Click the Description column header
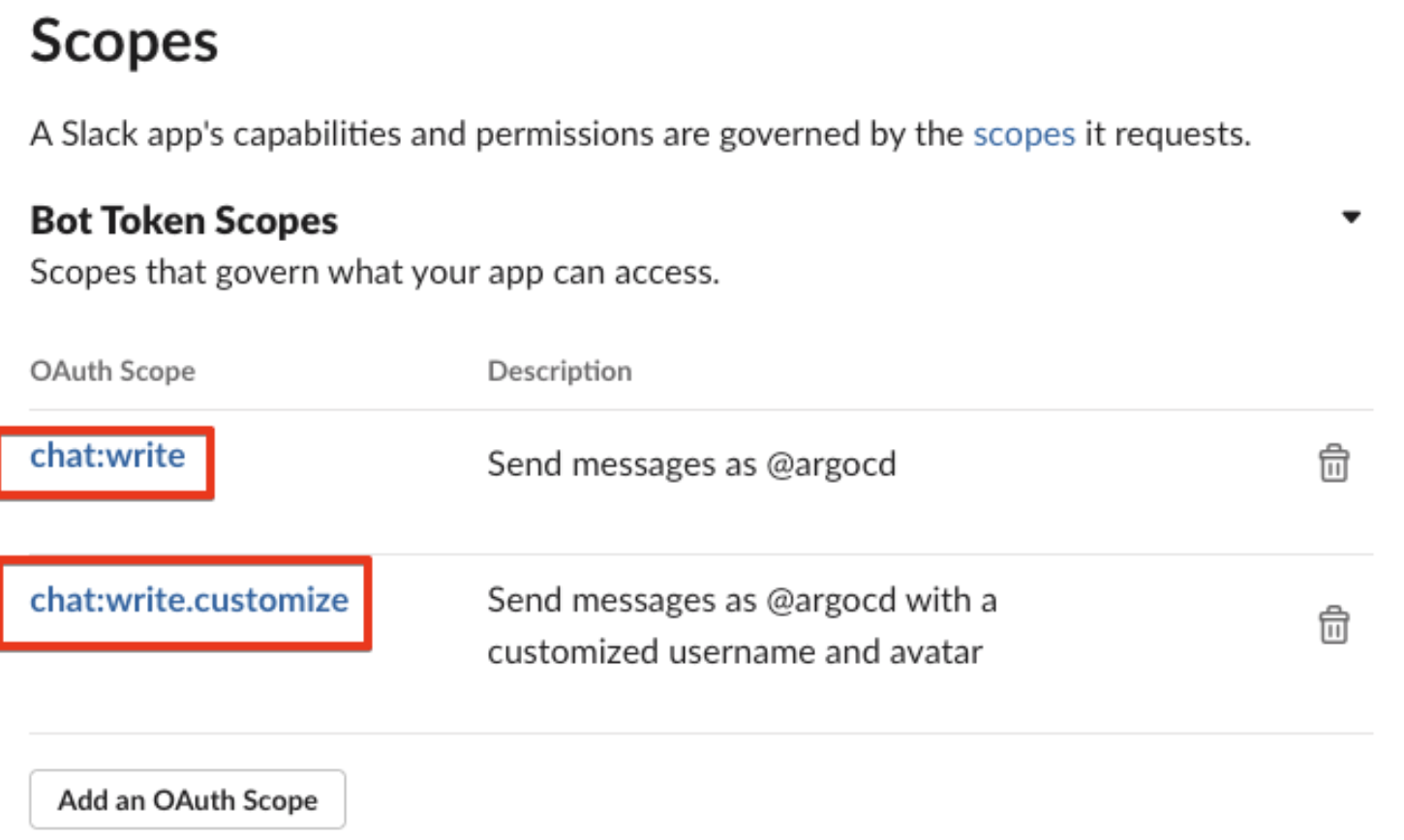 [x=560, y=371]
